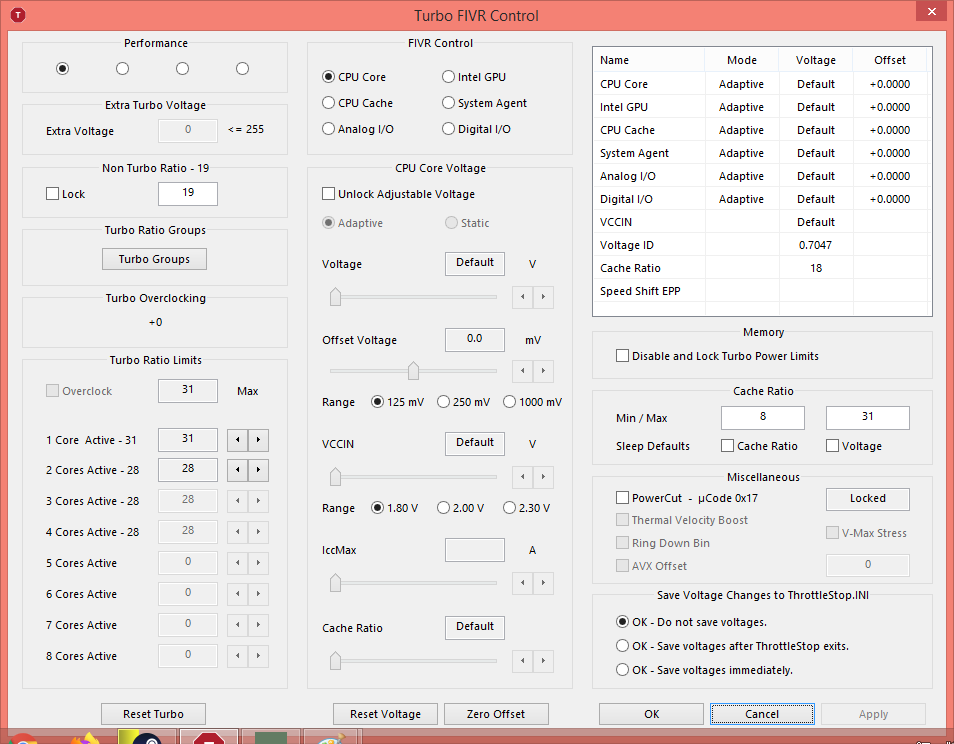Click the Reset Turbo button
The image size is (954, 744).
[x=153, y=714]
